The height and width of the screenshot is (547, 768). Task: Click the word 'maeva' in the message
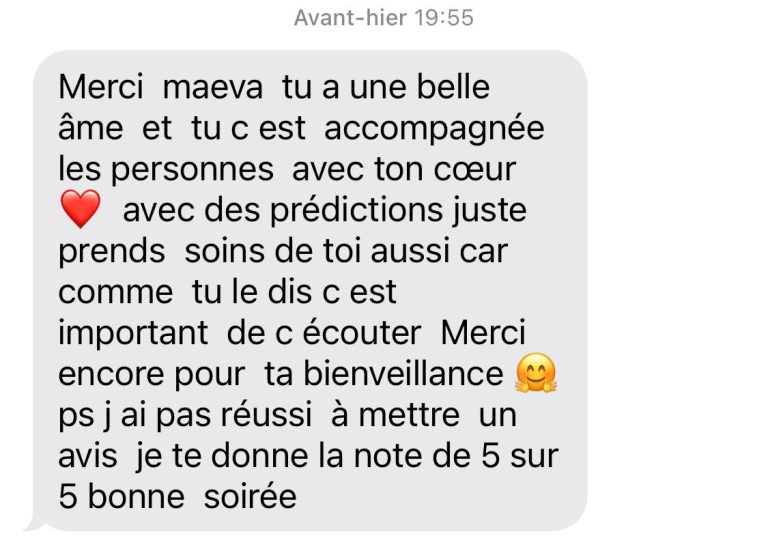tap(213, 88)
